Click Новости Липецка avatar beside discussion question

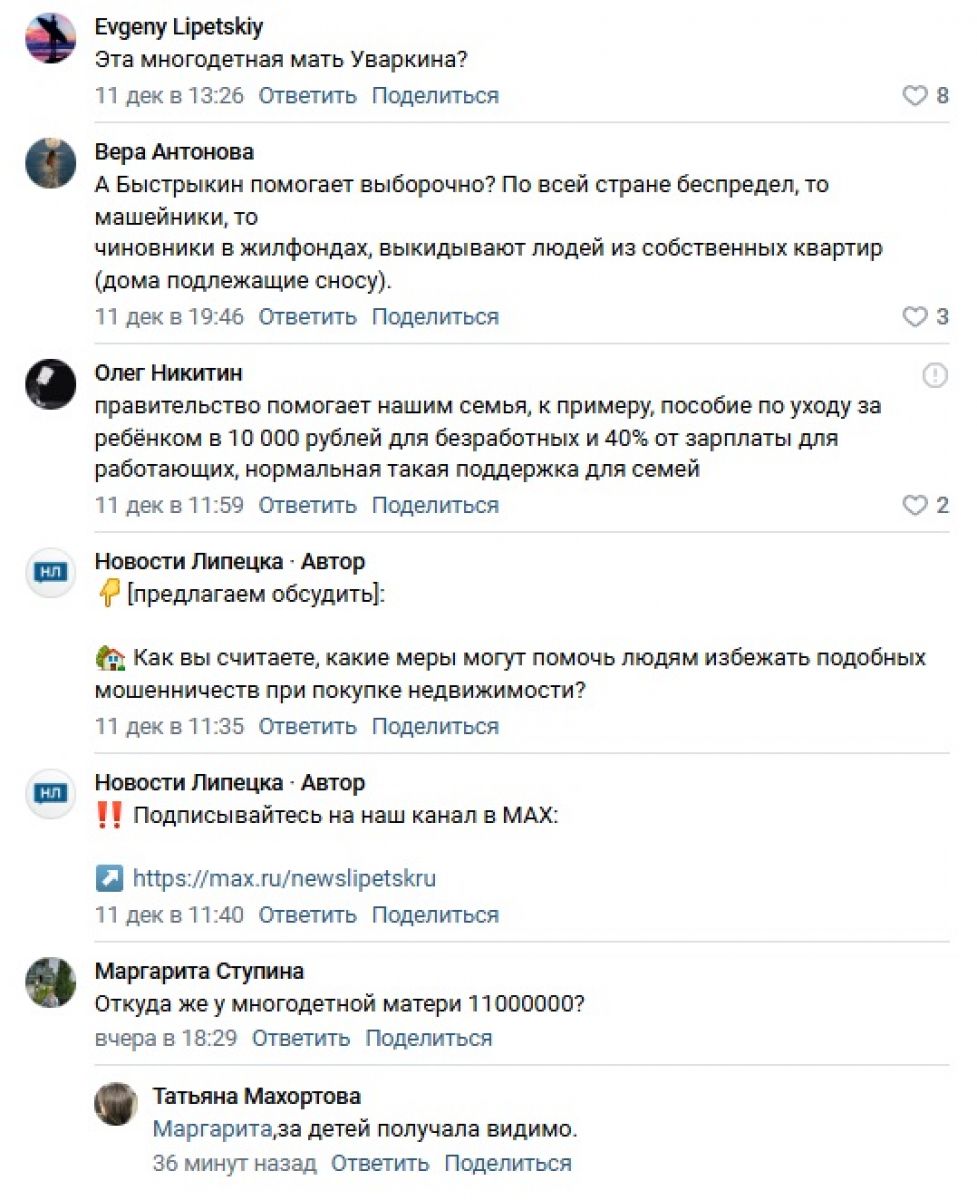[51, 573]
